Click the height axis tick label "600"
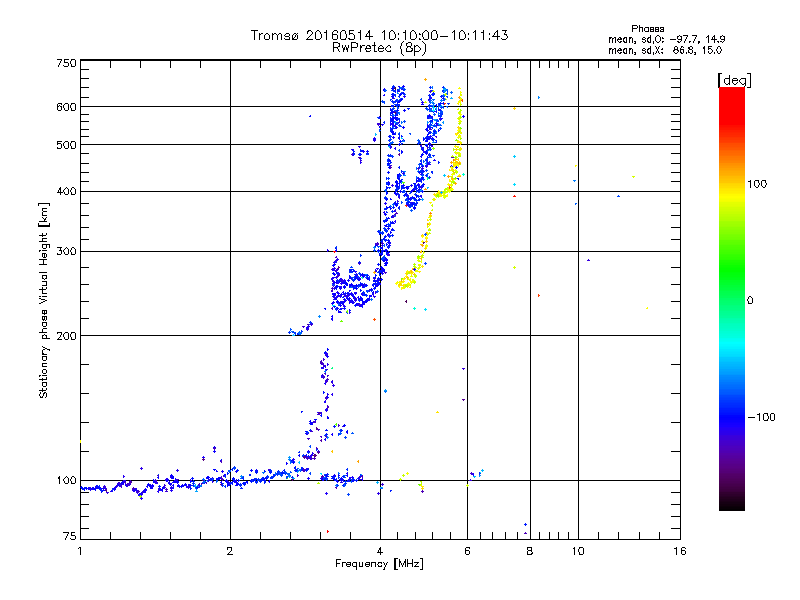This screenshot has width=800, height=600. [x=66, y=107]
